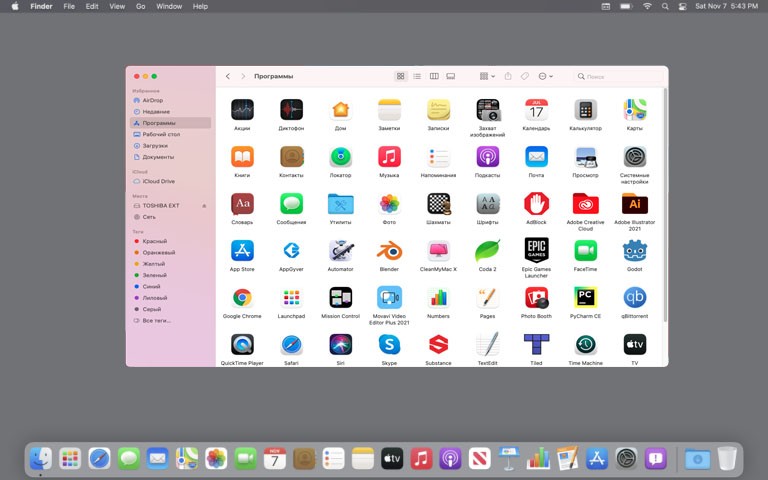Select the Godot application icon
Image resolution: width=768 pixels, height=480 pixels.
tap(635, 251)
